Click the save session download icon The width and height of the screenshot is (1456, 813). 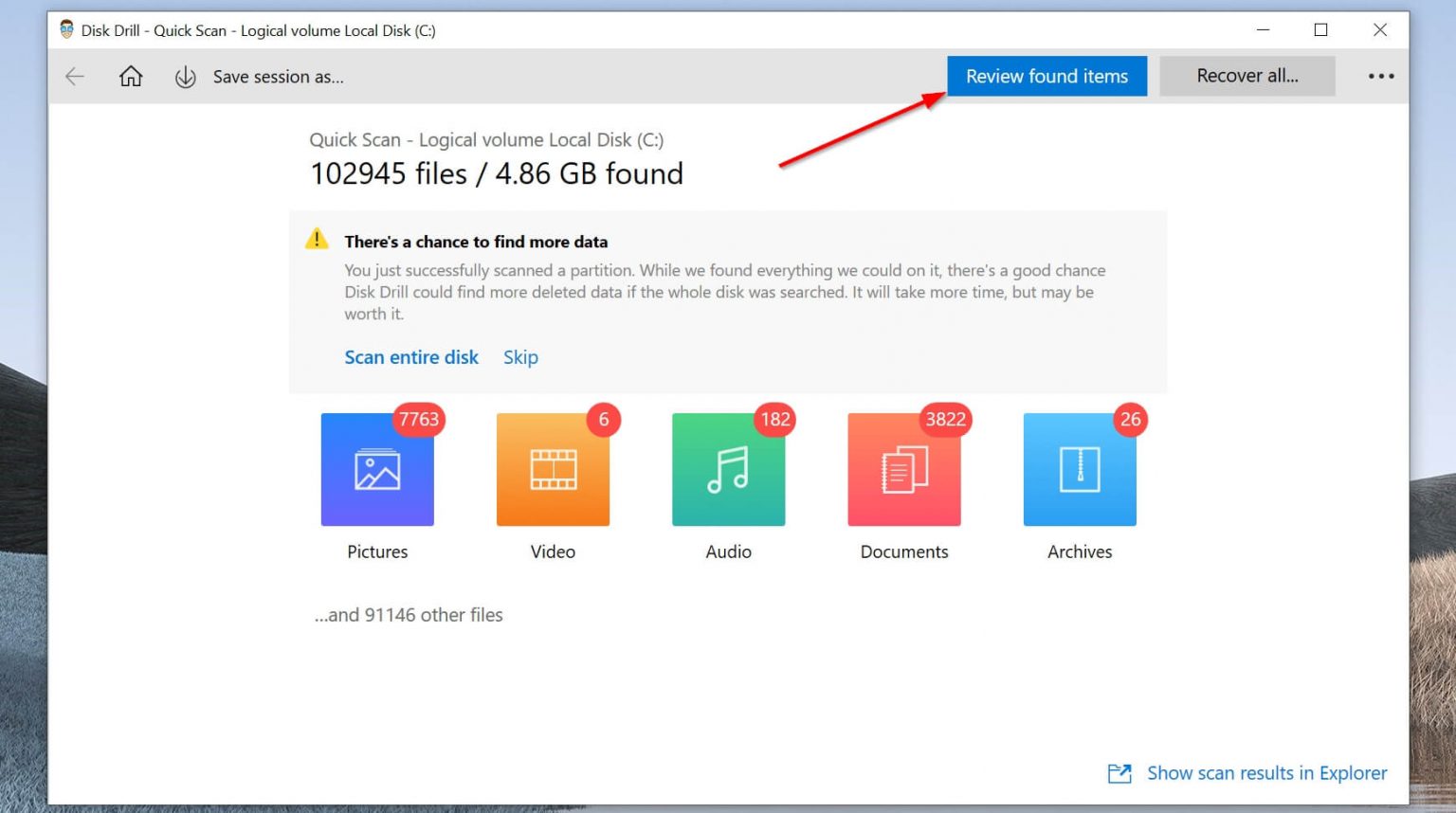point(186,76)
